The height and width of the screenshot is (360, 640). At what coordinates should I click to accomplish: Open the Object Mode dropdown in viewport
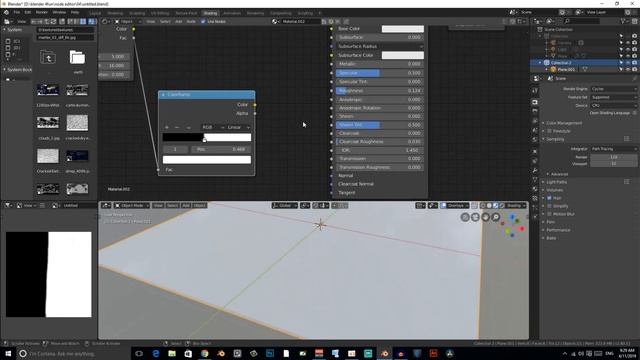[x=131, y=205]
